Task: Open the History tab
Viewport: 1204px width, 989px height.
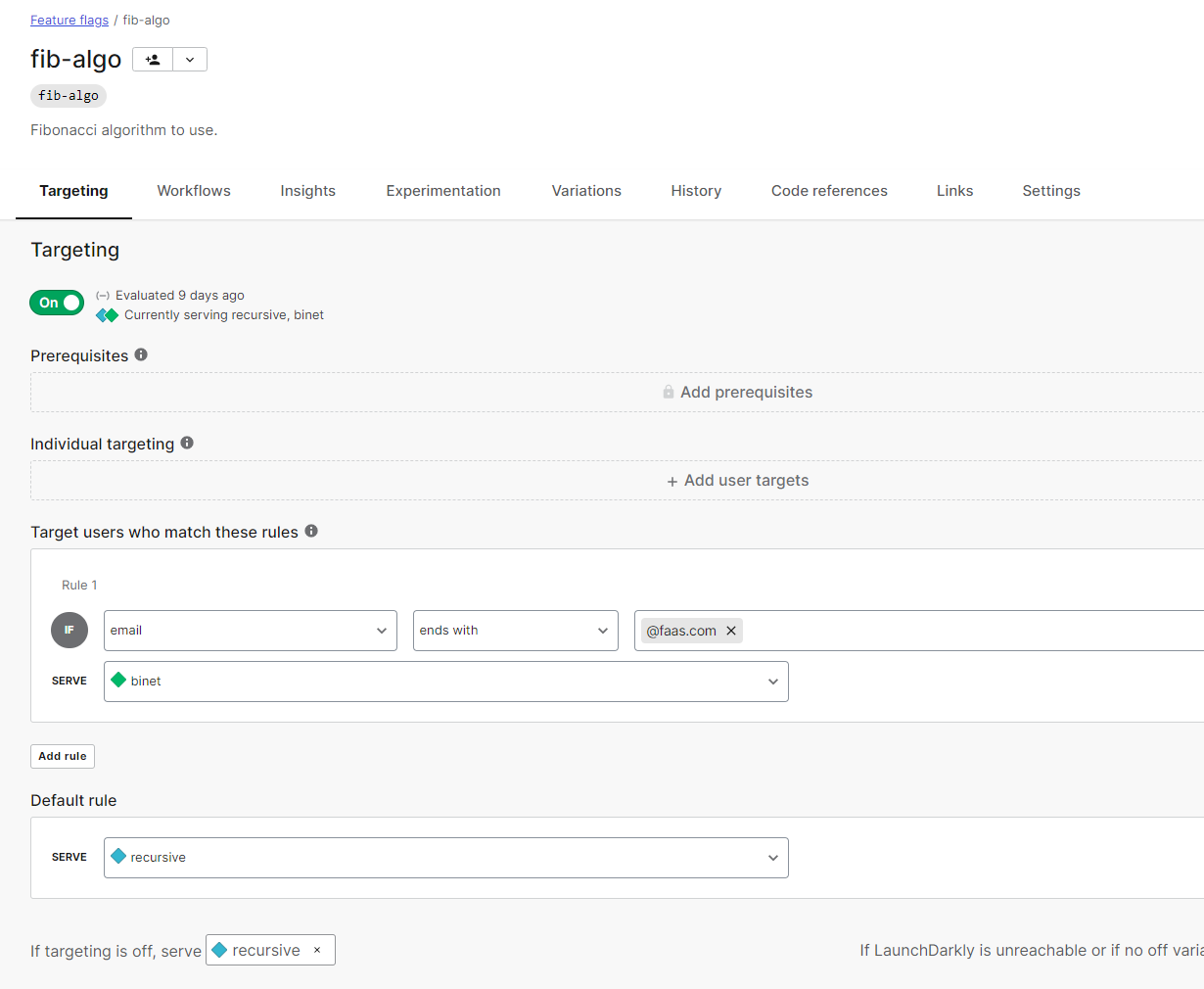Action: click(696, 191)
